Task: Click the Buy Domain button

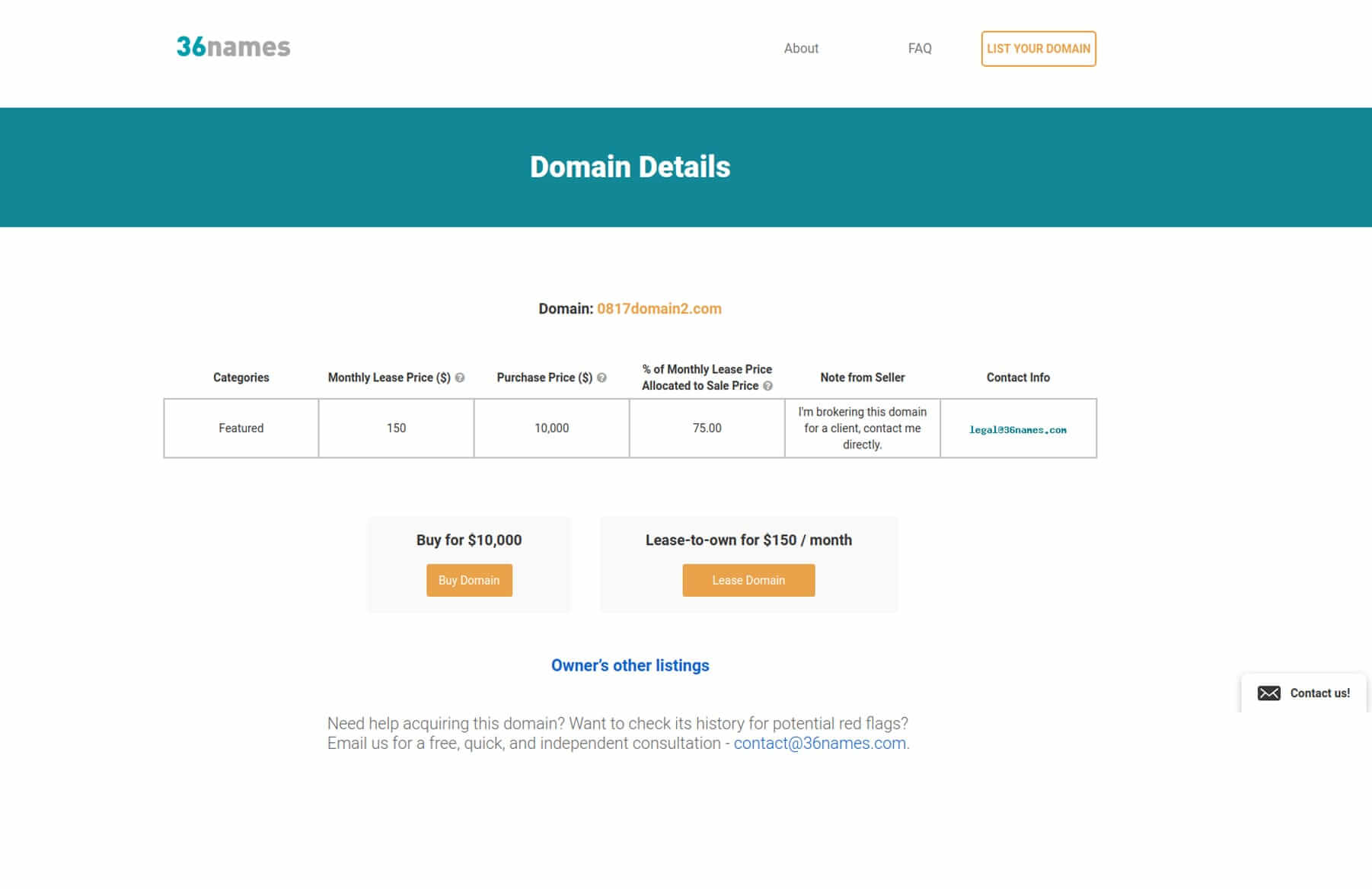Action: tap(469, 580)
